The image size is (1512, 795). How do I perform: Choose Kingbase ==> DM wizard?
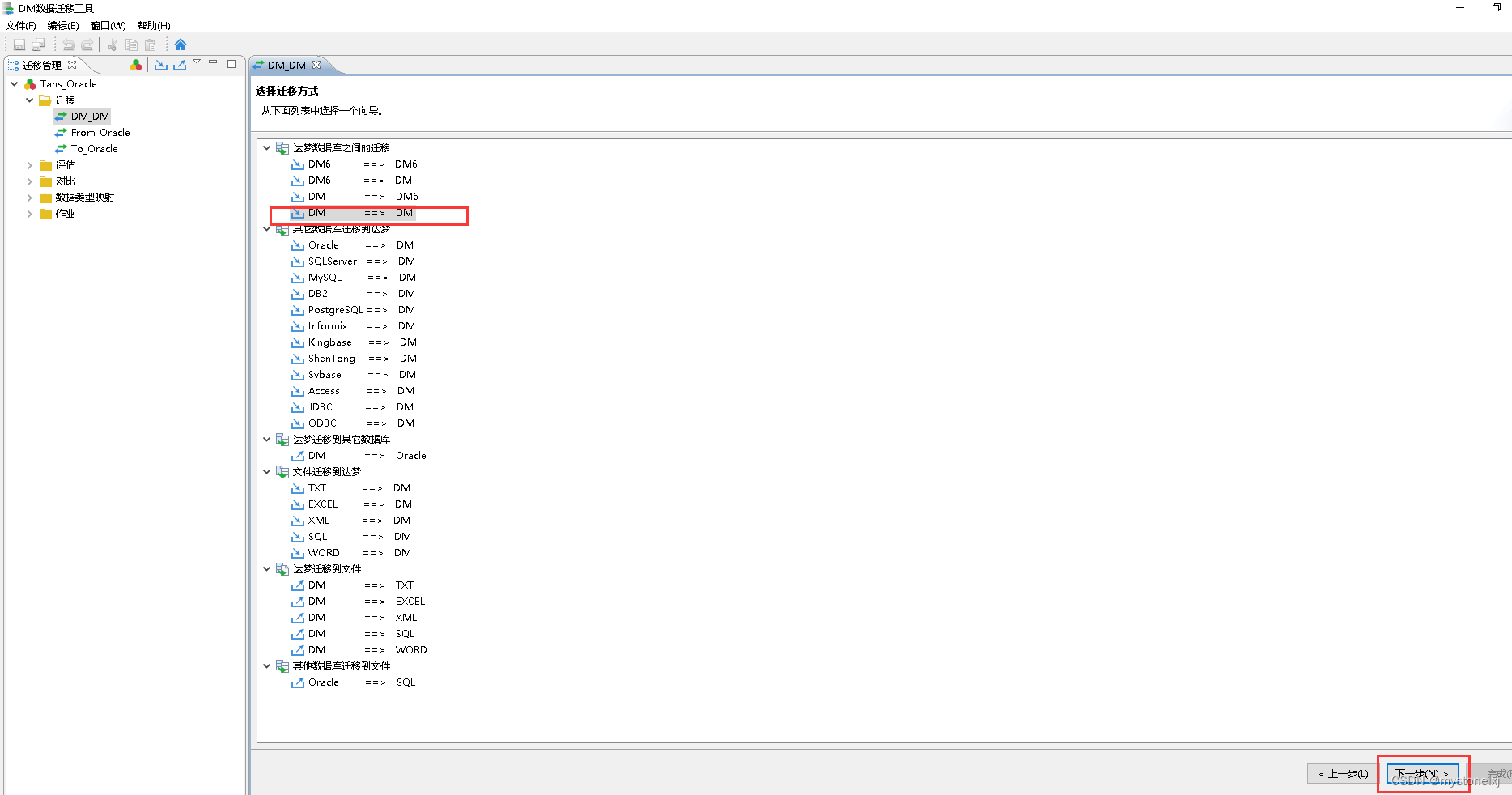tap(355, 342)
